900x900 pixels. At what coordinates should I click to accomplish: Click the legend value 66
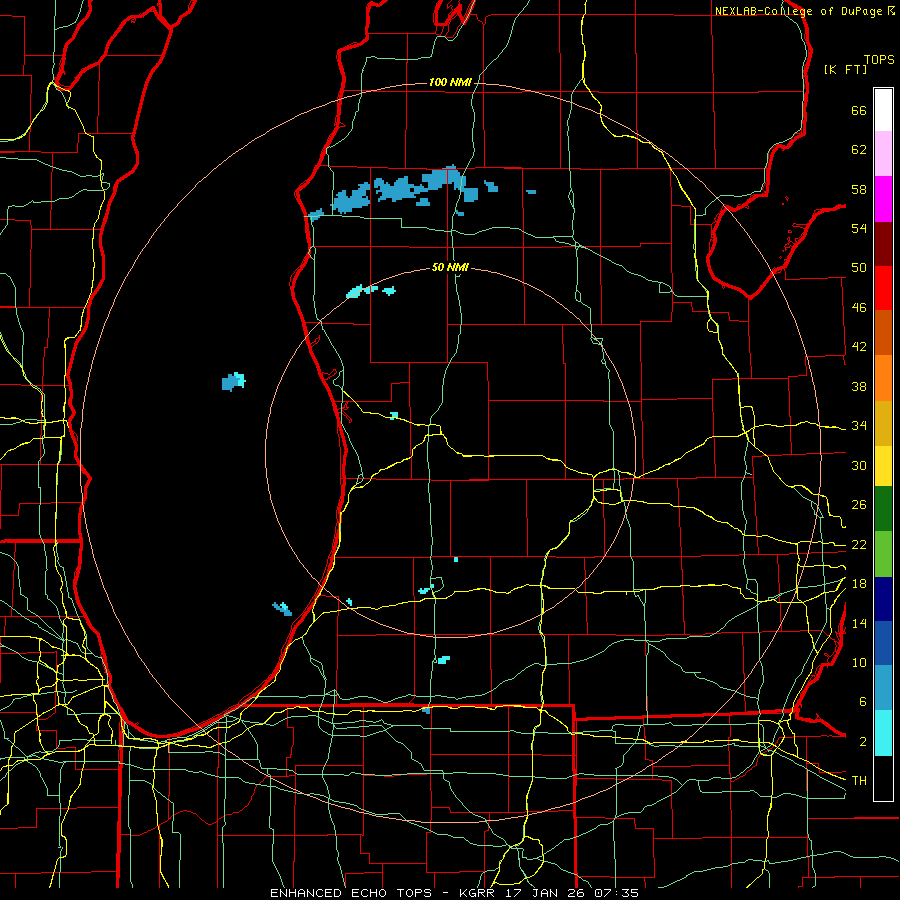[x=859, y=110]
